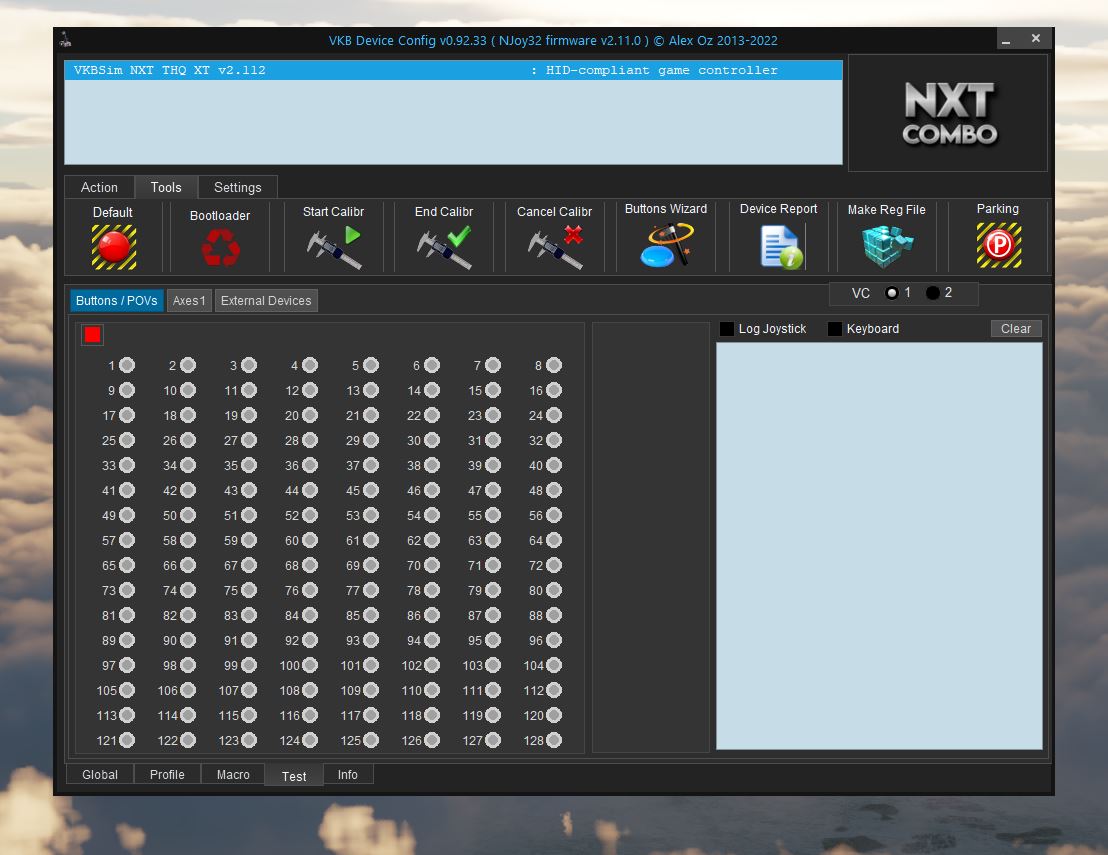Start calibration with the Start Calibr icon
Screen dimensions: 1108x855
coord(334,247)
